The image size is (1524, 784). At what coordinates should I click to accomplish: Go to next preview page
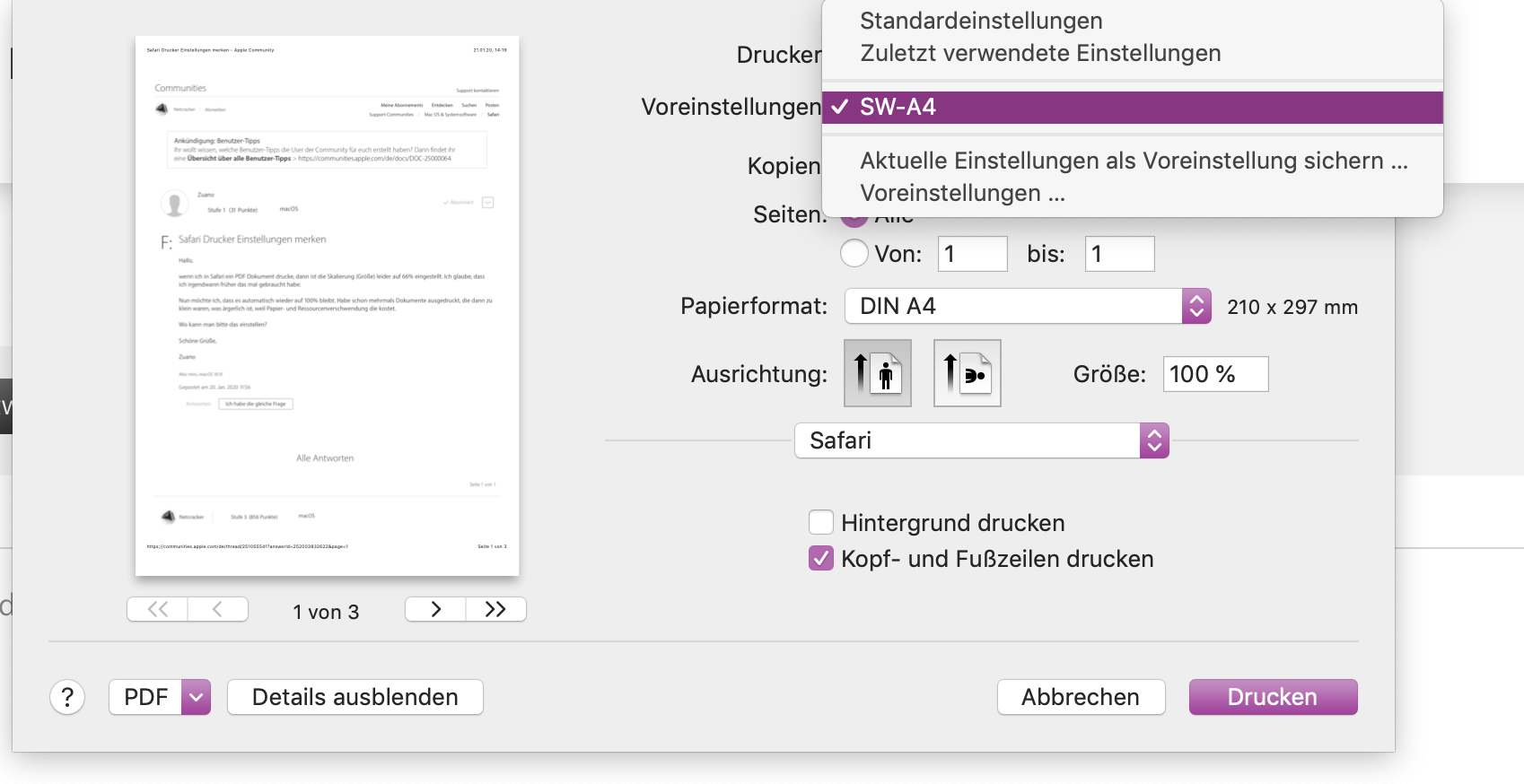tap(435, 610)
